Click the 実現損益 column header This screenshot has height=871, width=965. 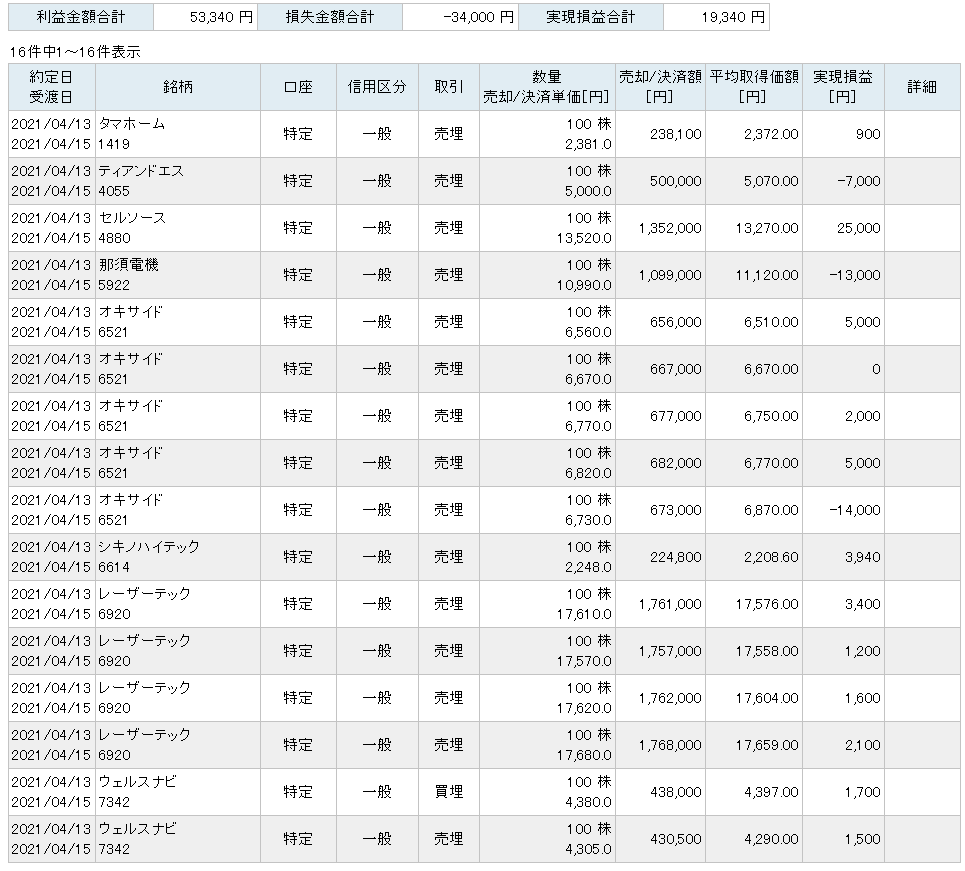(843, 87)
